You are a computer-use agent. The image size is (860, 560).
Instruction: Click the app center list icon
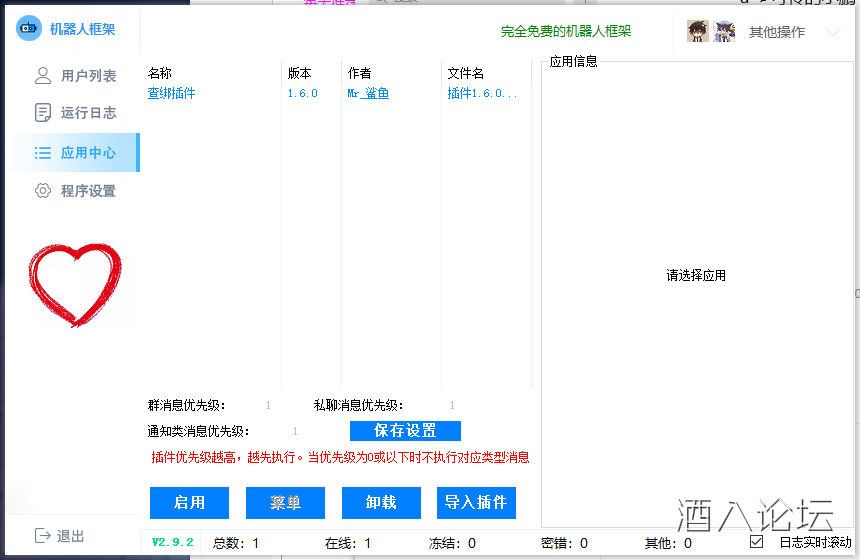click(43, 153)
